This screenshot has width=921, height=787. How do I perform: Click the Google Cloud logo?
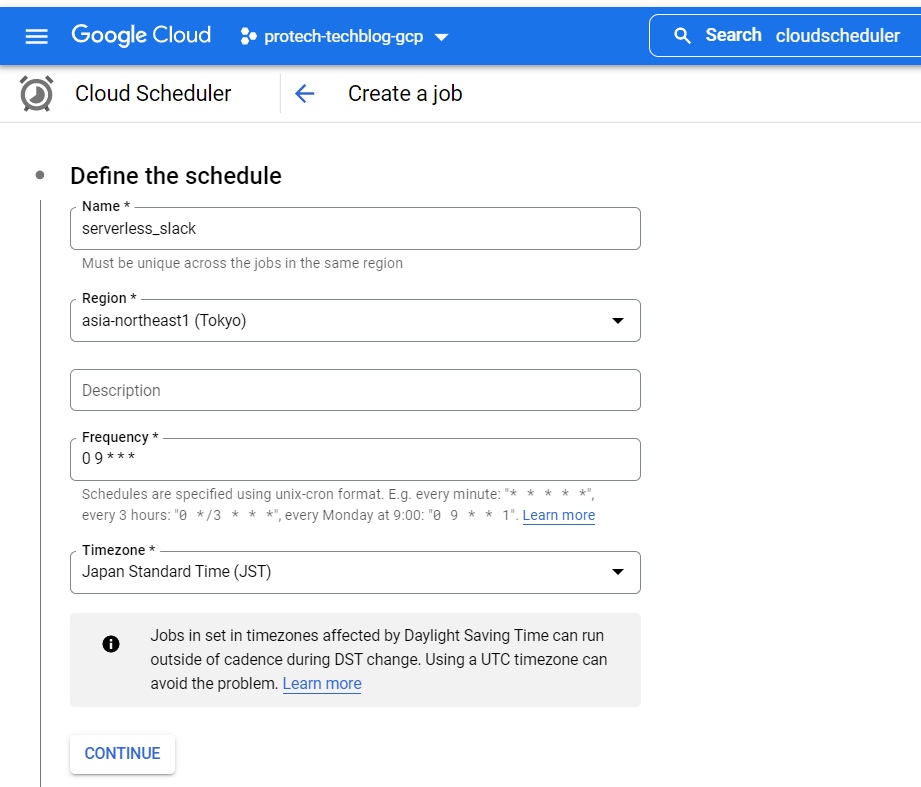tap(141, 35)
